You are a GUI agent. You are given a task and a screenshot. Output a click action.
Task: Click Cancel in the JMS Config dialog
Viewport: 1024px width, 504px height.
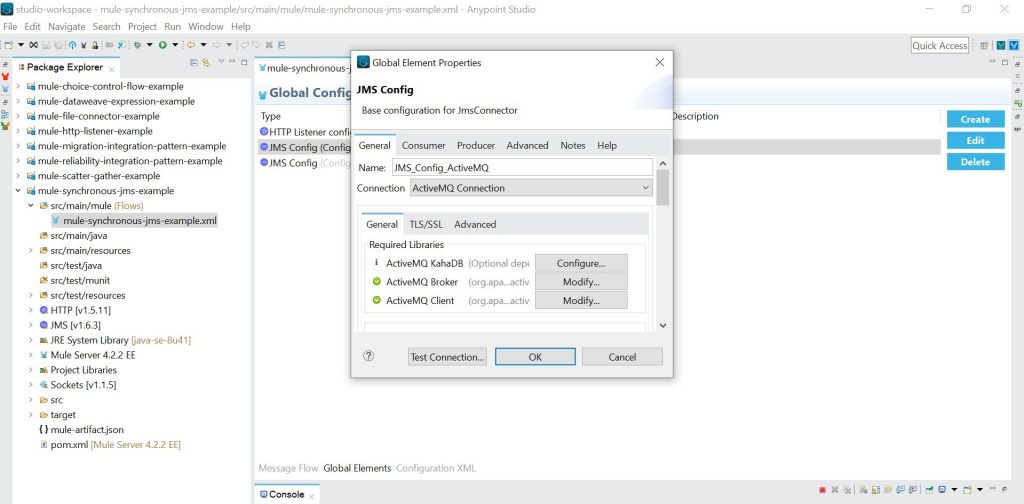pyautogui.click(x=622, y=356)
